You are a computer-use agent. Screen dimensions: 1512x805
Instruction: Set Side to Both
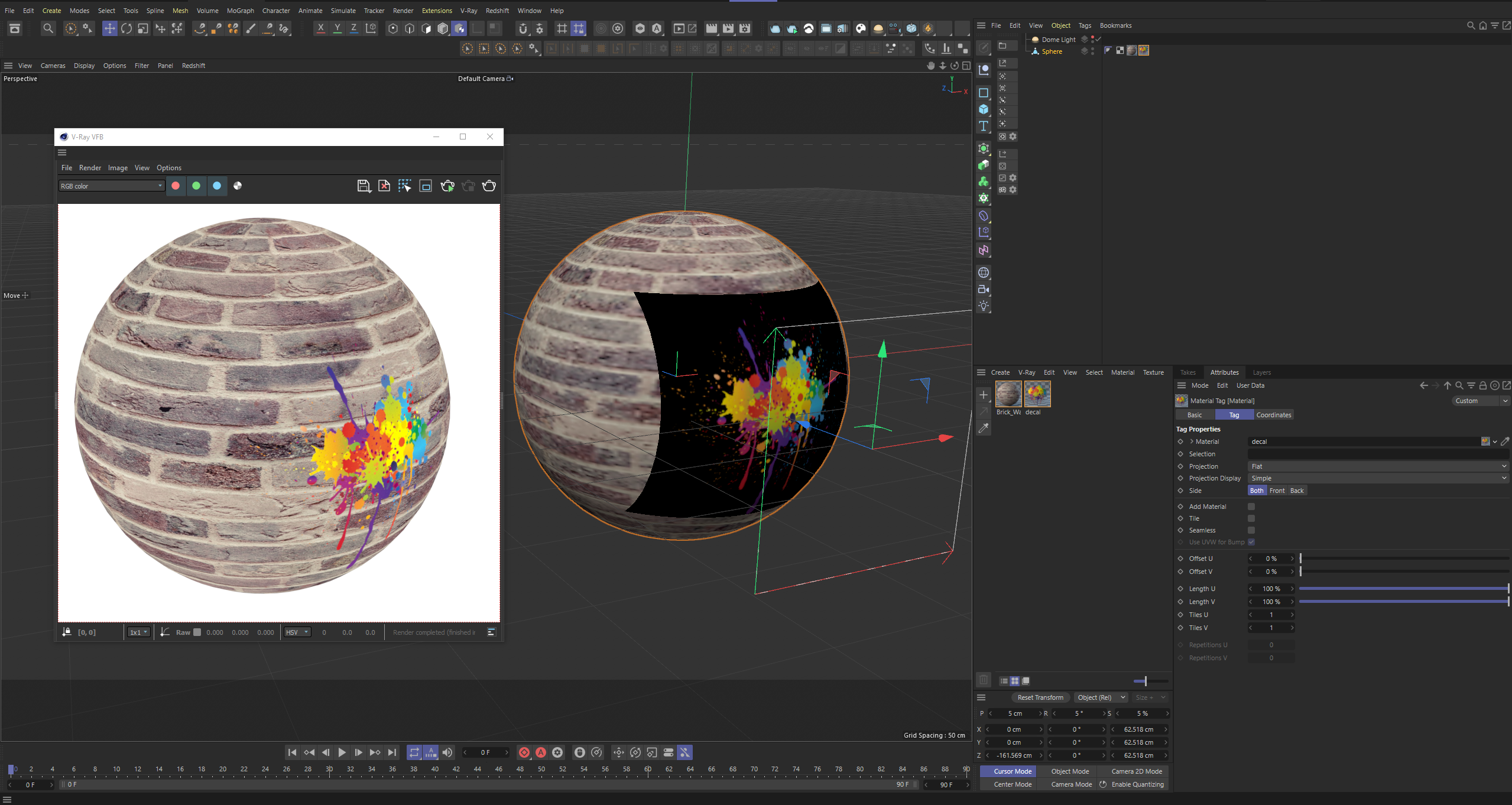click(1257, 491)
